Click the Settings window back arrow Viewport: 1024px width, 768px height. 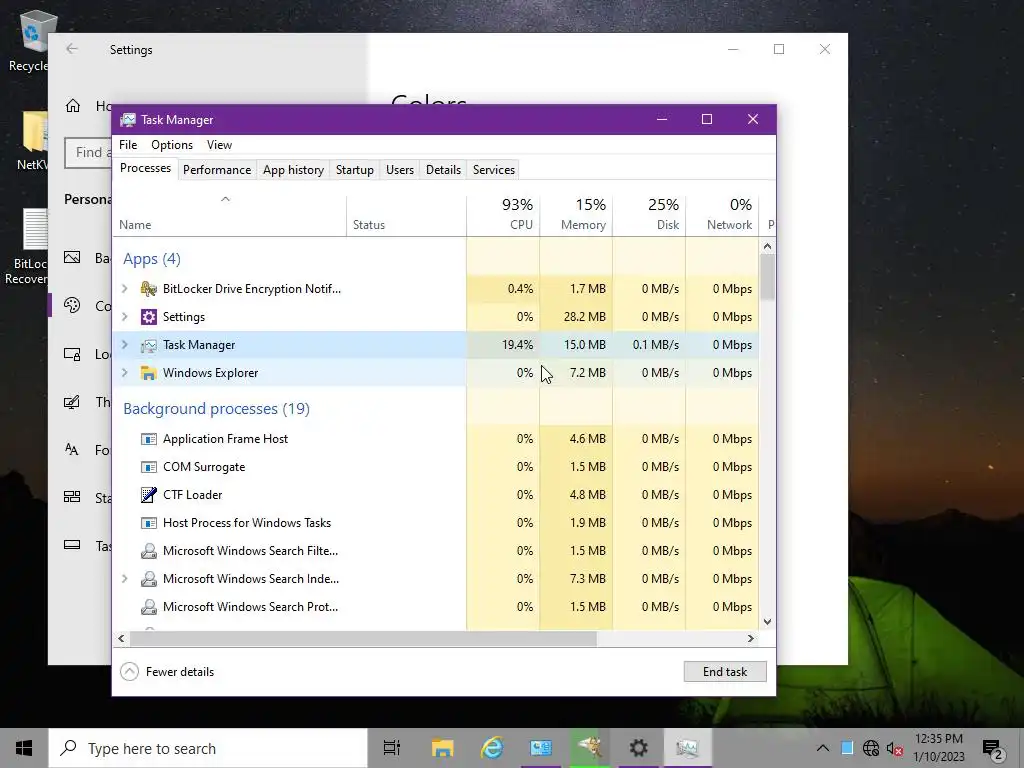(x=72, y=49)
